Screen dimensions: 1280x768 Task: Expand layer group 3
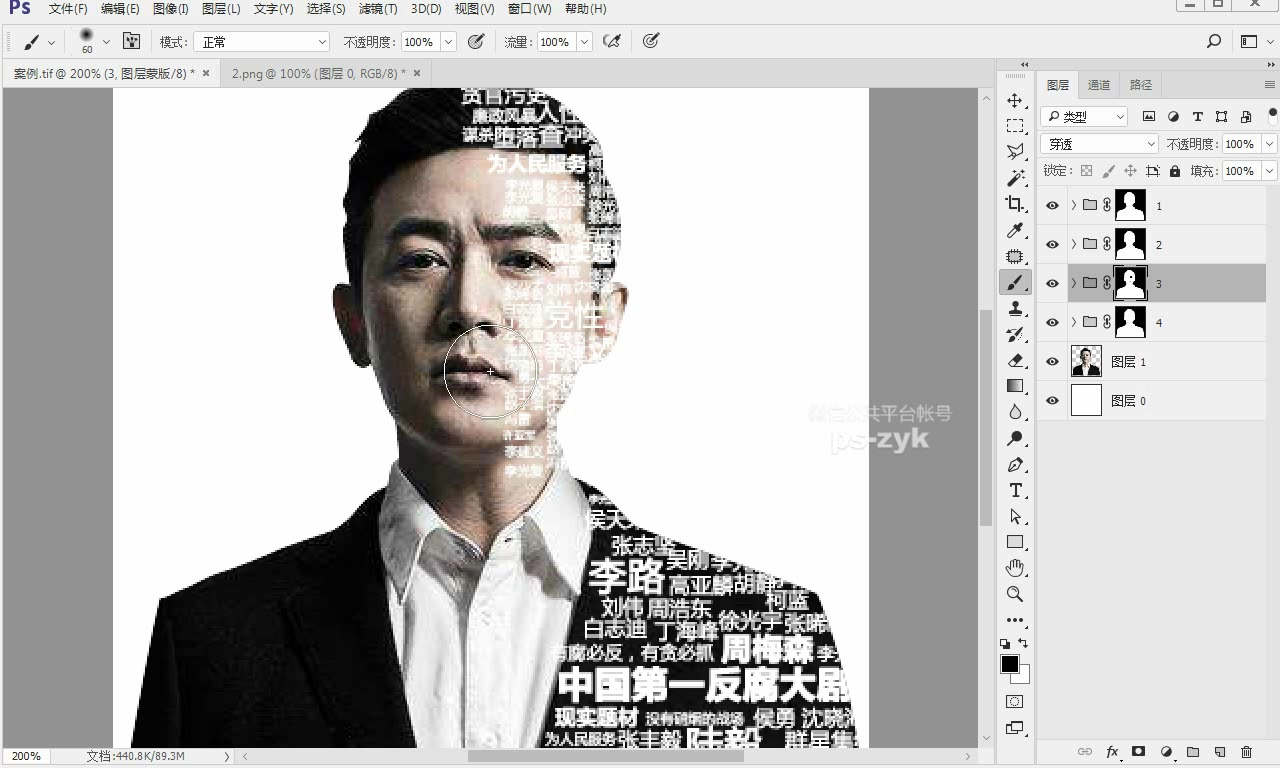coord(1073,283)
